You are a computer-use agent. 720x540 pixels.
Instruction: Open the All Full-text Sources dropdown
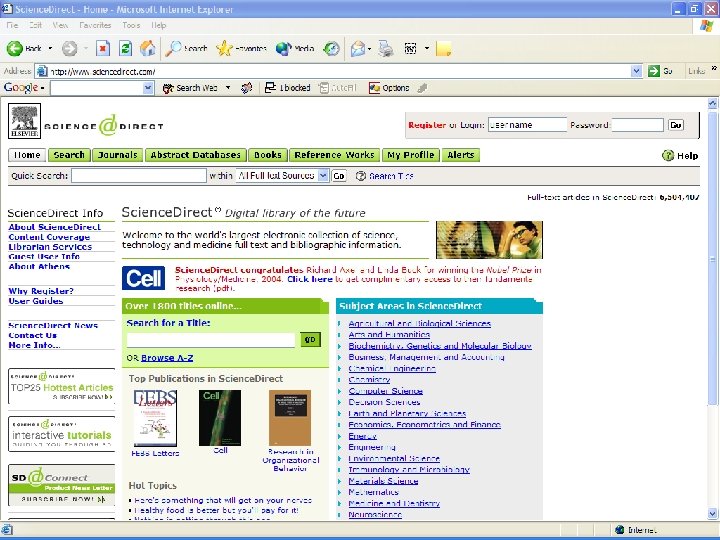[x=323, y=175]
